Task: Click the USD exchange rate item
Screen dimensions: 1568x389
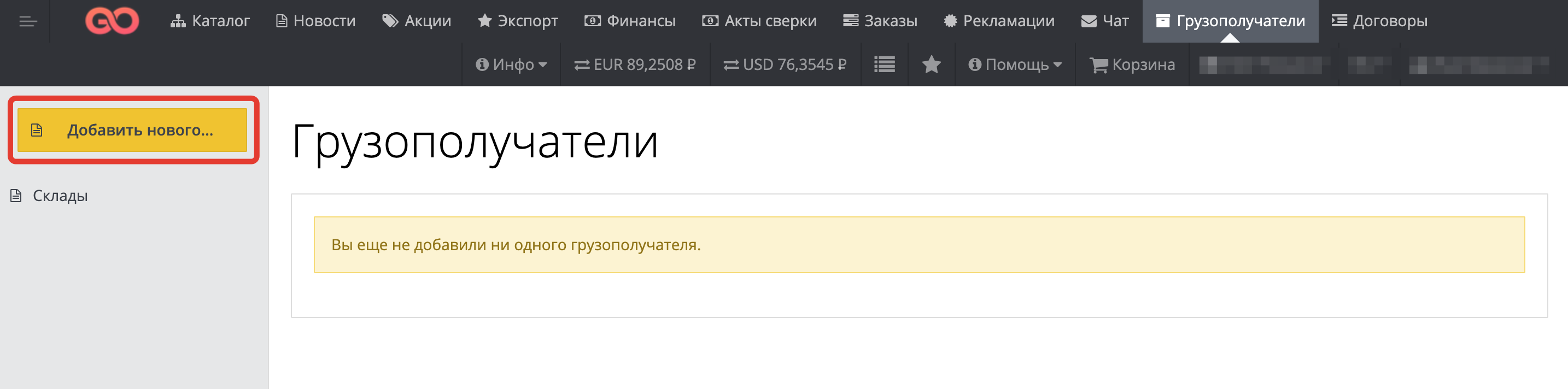Action: click(785, 64)
